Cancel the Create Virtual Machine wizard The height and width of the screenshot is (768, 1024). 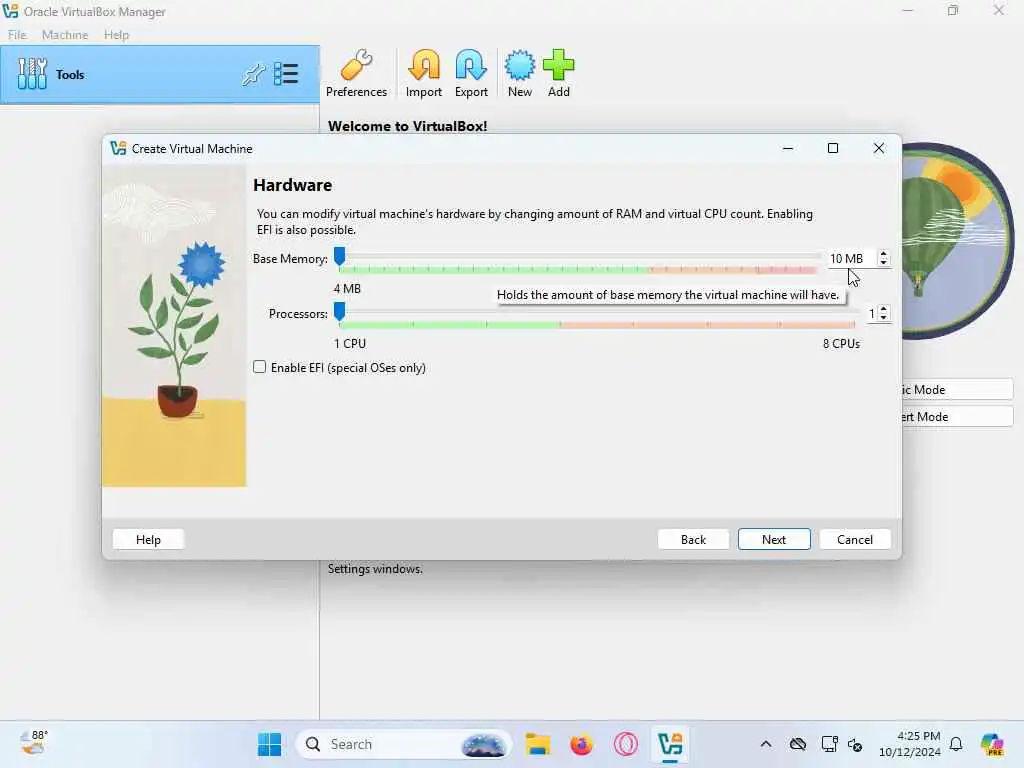tap(855, 539)
